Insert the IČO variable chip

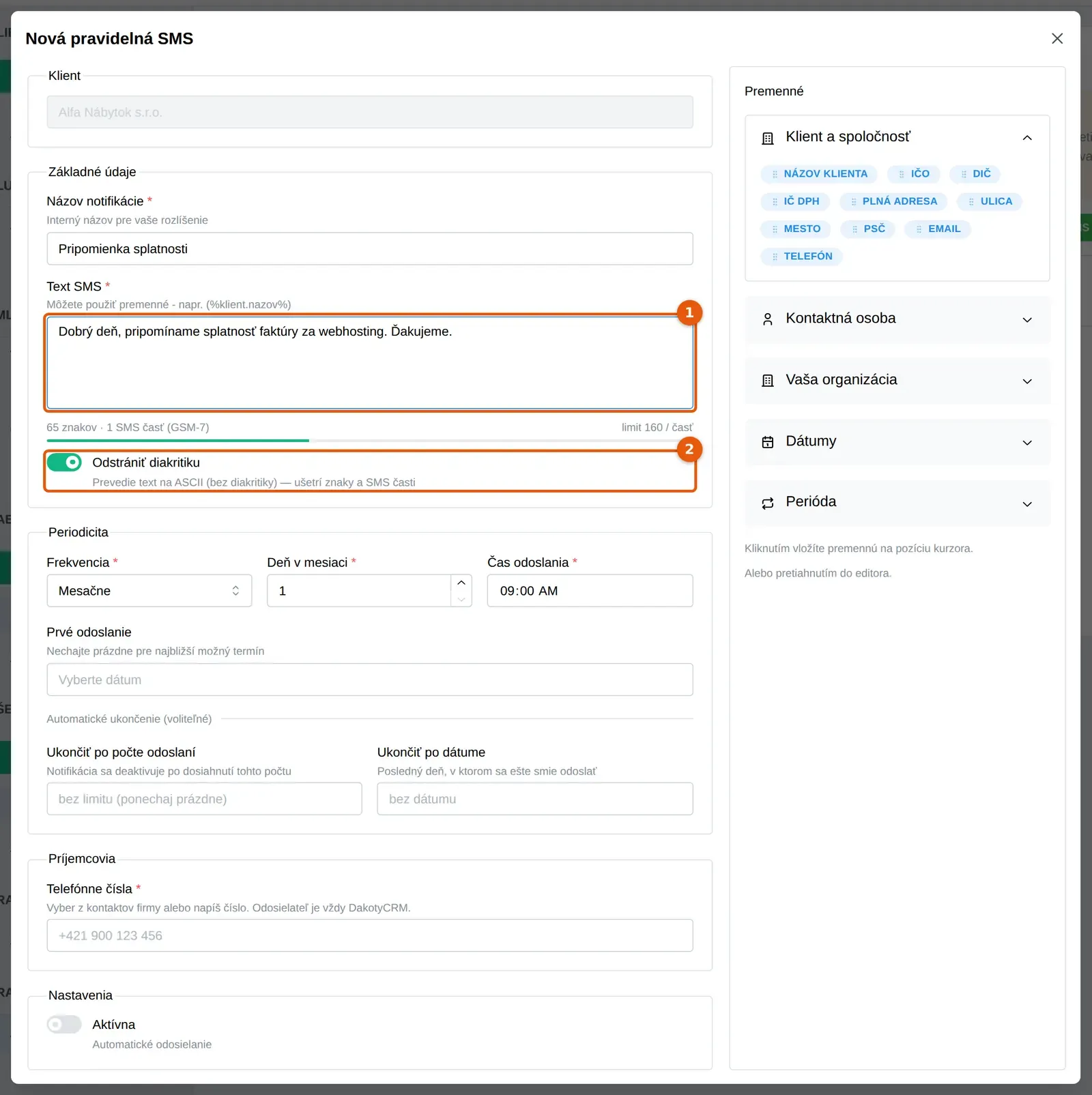pos(914,174)
